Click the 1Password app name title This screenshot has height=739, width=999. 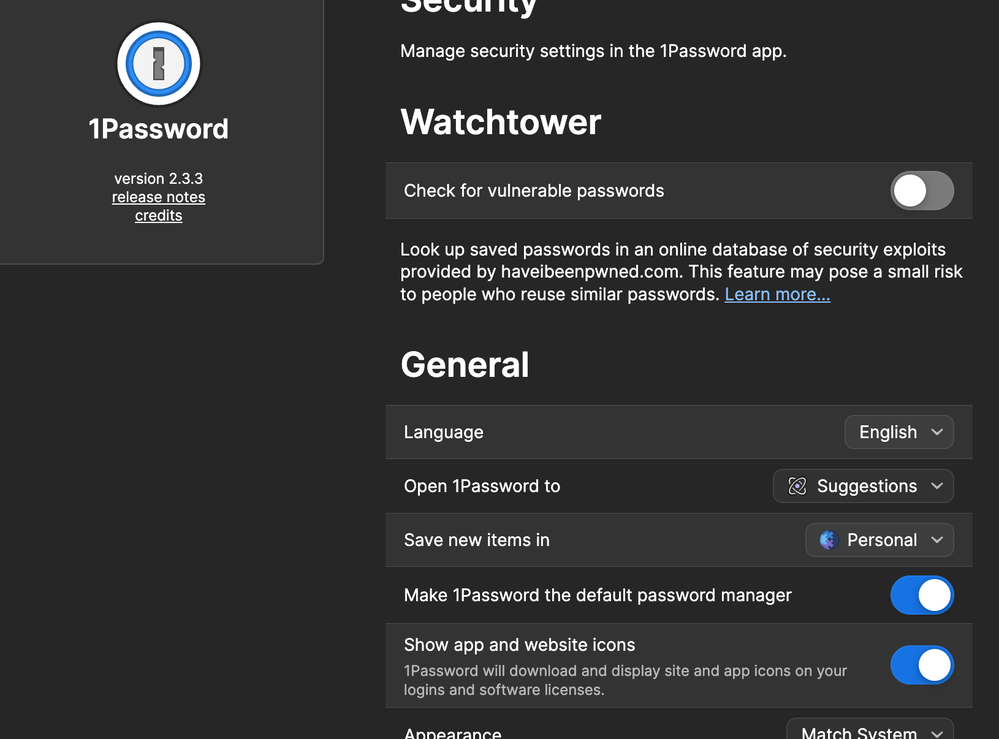coord(158,129)
